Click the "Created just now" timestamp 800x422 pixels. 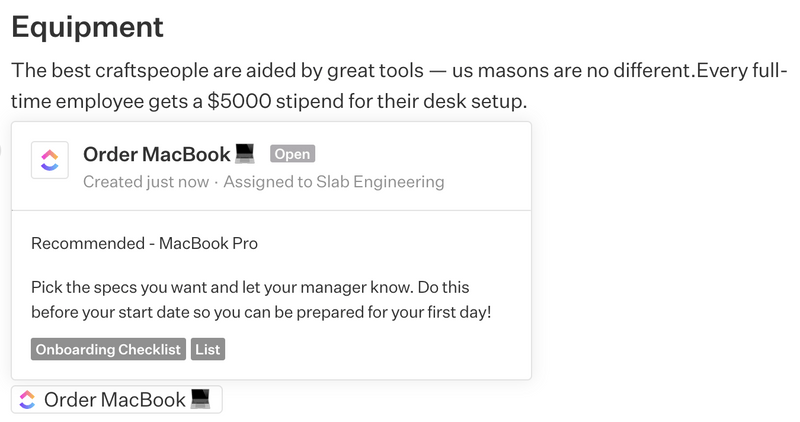click(x=145, y=182)
